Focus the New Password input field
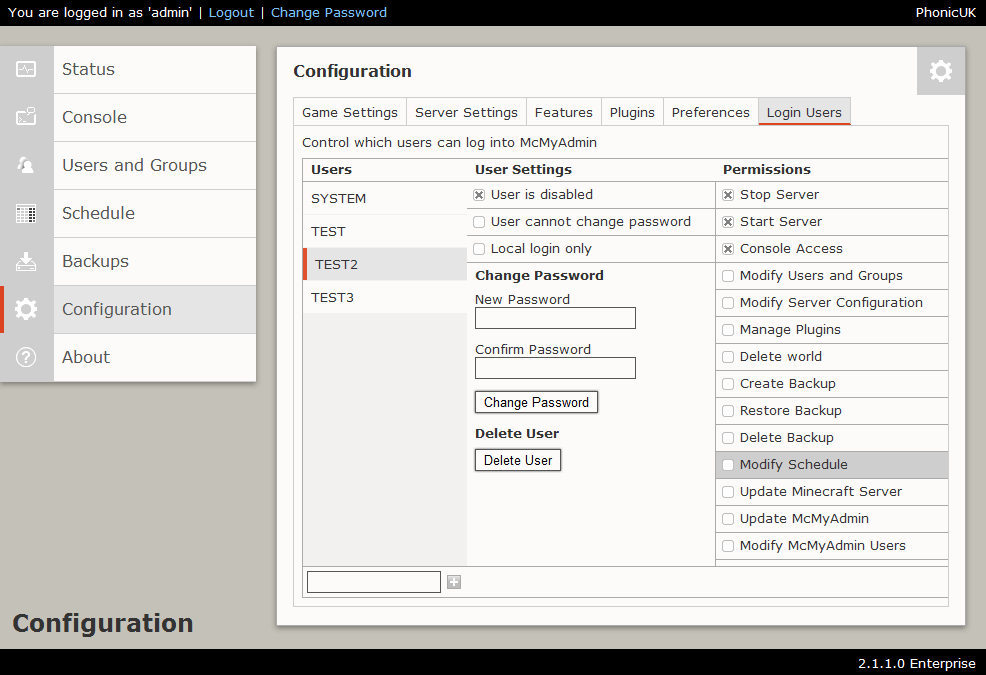 (x=555, y=318)
